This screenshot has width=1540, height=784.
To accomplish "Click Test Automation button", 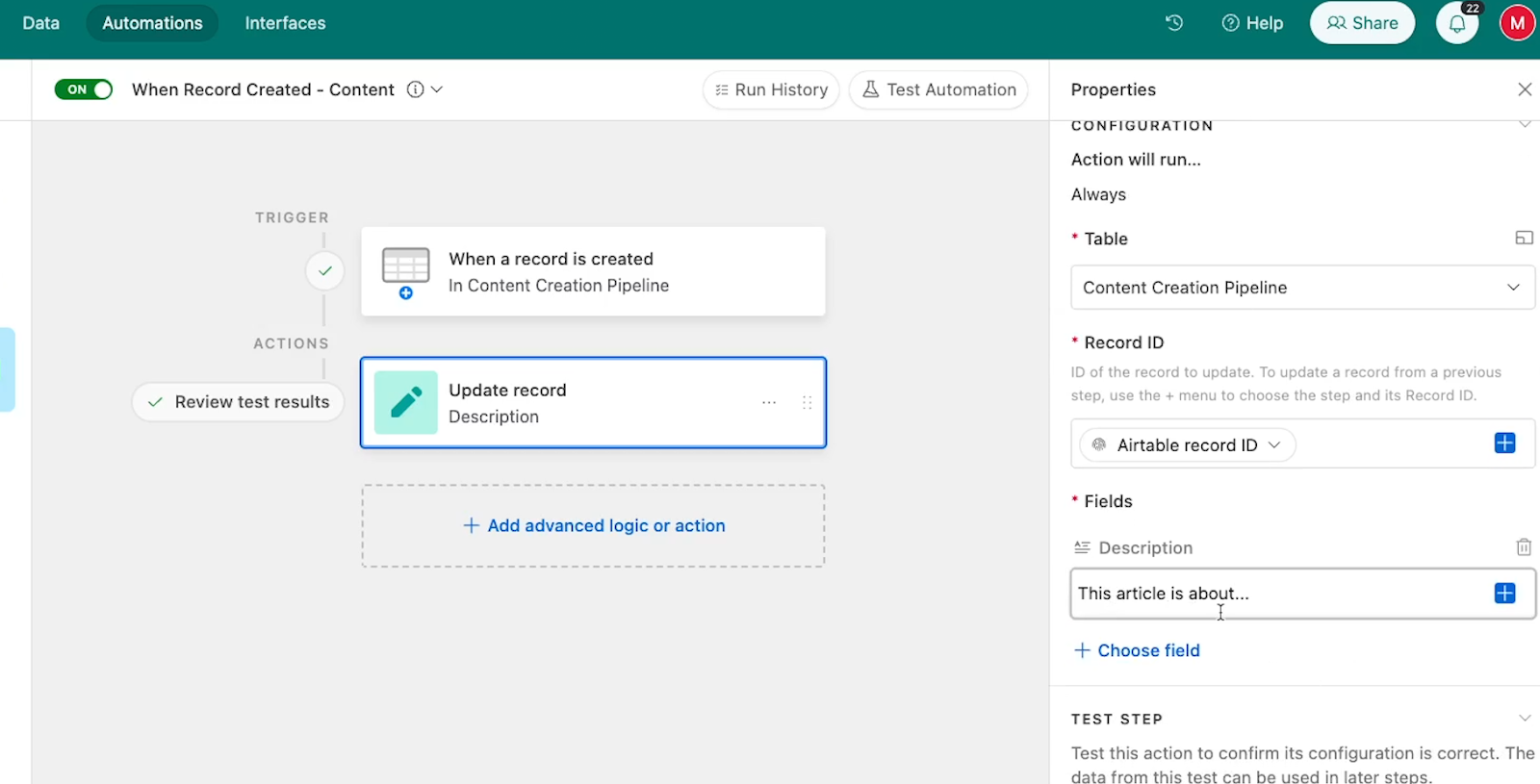I will 938,89.
